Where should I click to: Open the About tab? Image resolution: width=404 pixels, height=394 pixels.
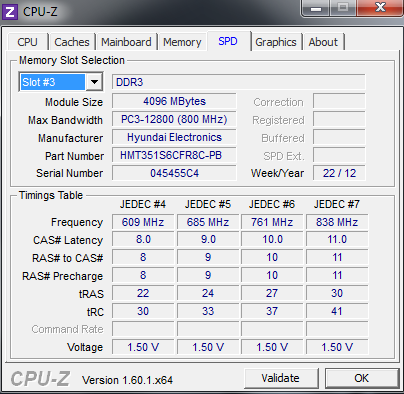tap(323, 42)
